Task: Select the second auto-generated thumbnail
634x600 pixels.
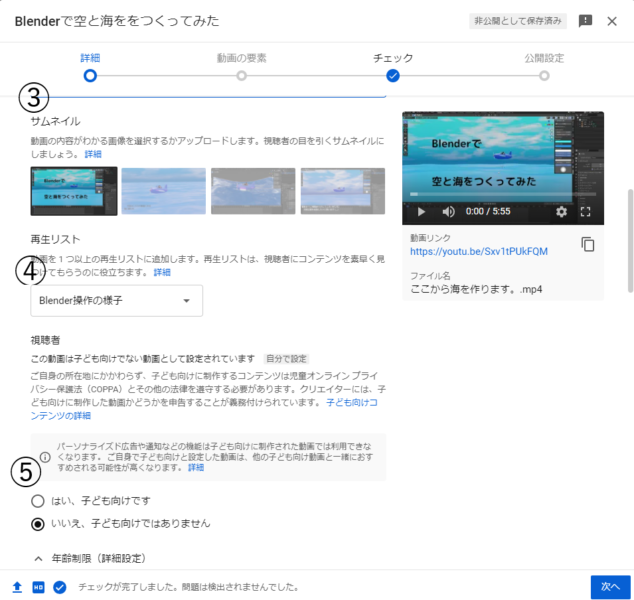Action: click(164, 191)
